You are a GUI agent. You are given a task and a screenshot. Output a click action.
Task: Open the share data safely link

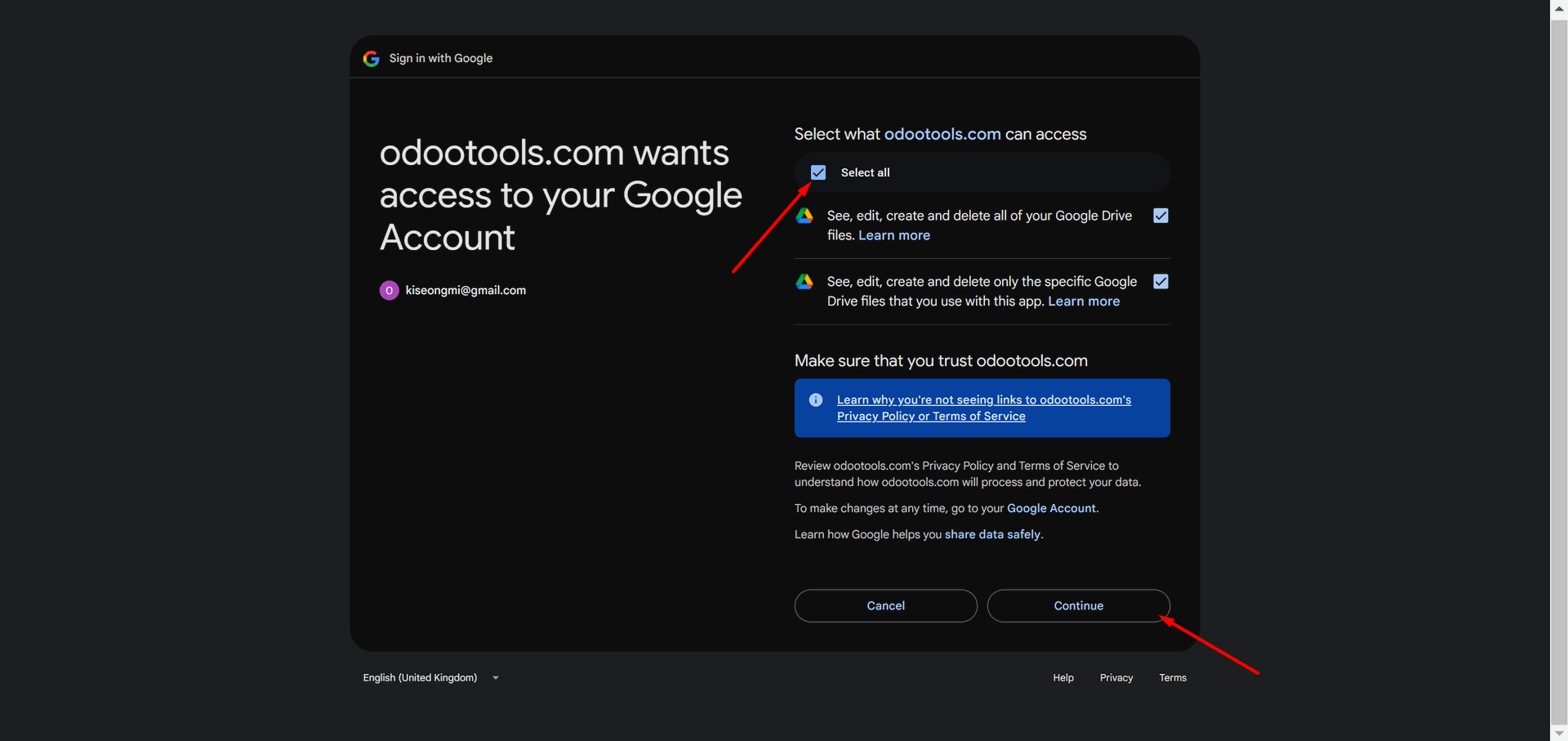pos(992,534)
